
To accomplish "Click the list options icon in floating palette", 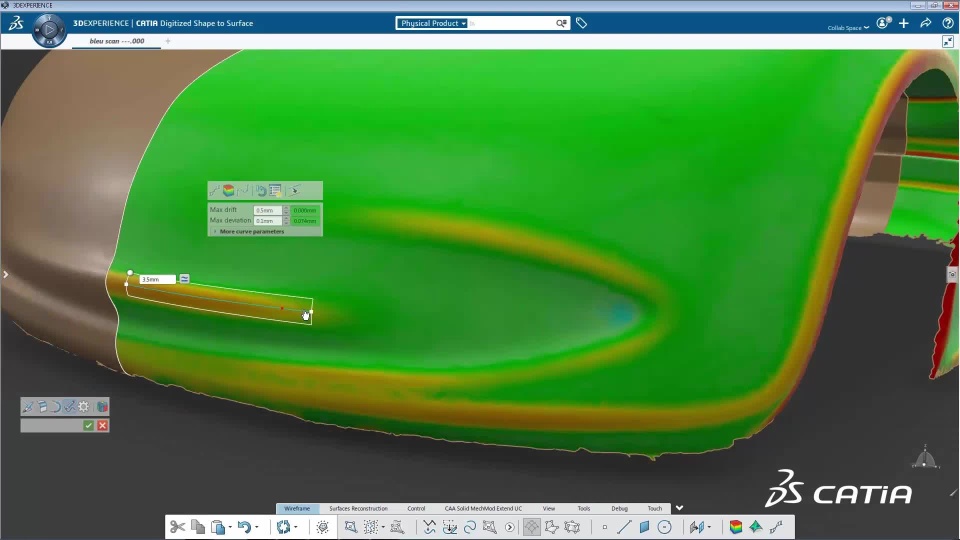I will [276, 190].
